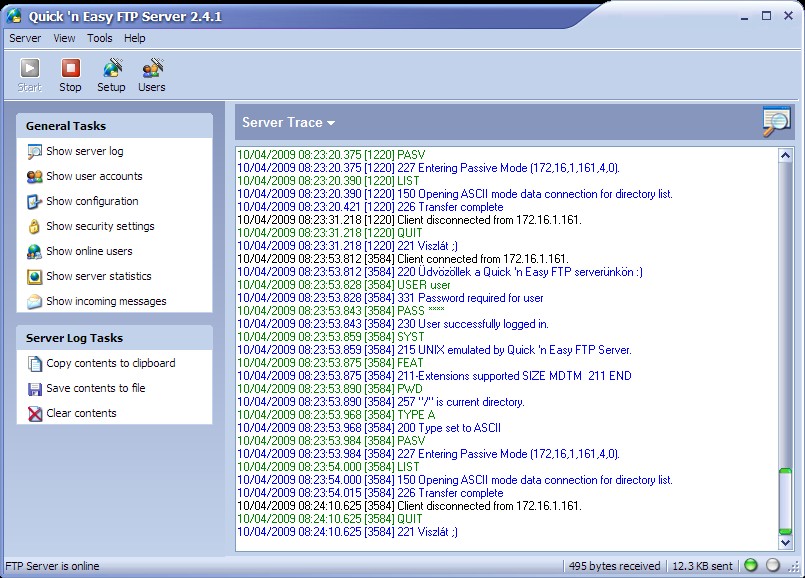The image size is (805, 578).
Task: Click the Copy contents to clipboard icon
Action: (34, 363)
